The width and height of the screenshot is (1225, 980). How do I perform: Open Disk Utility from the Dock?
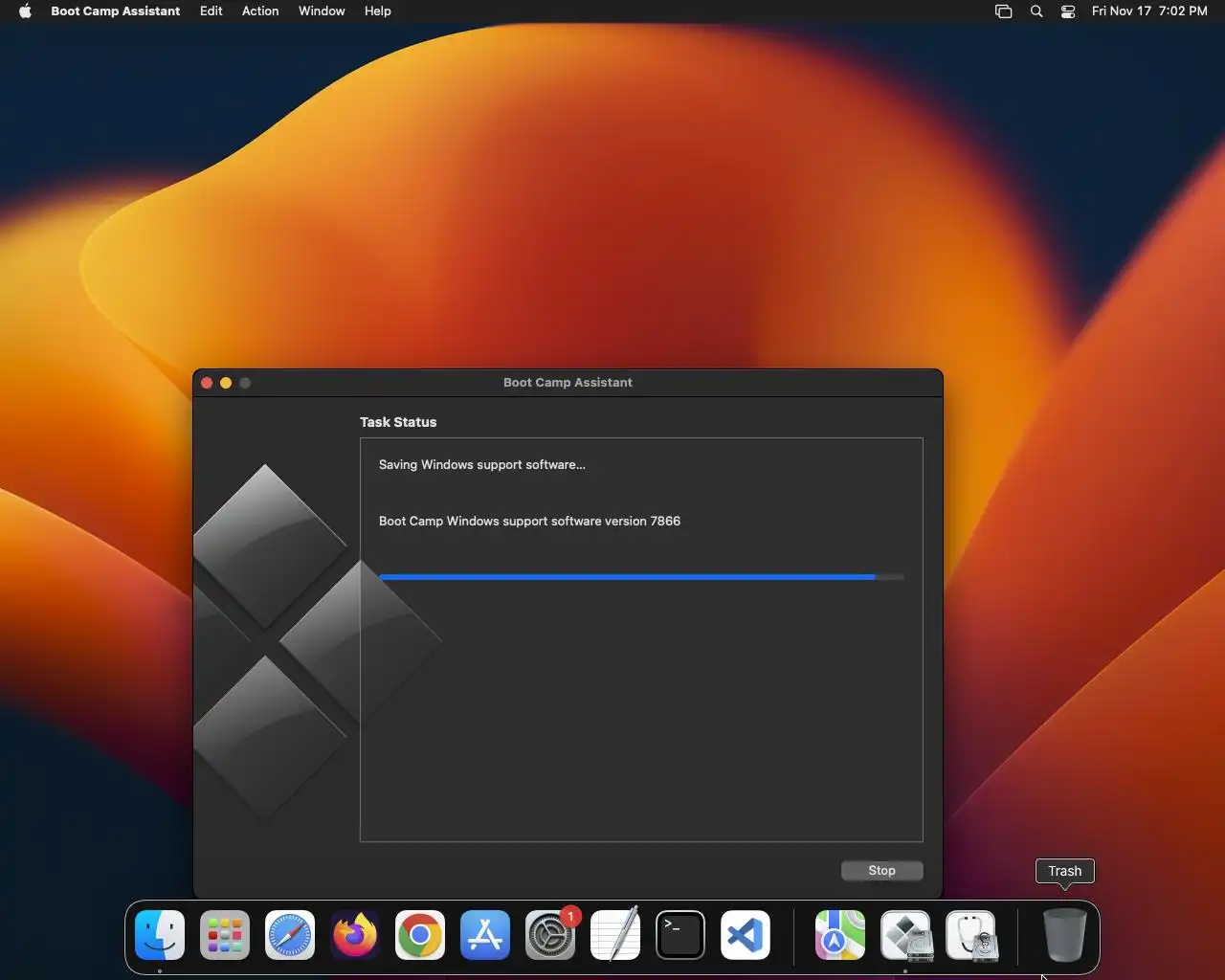970,935
